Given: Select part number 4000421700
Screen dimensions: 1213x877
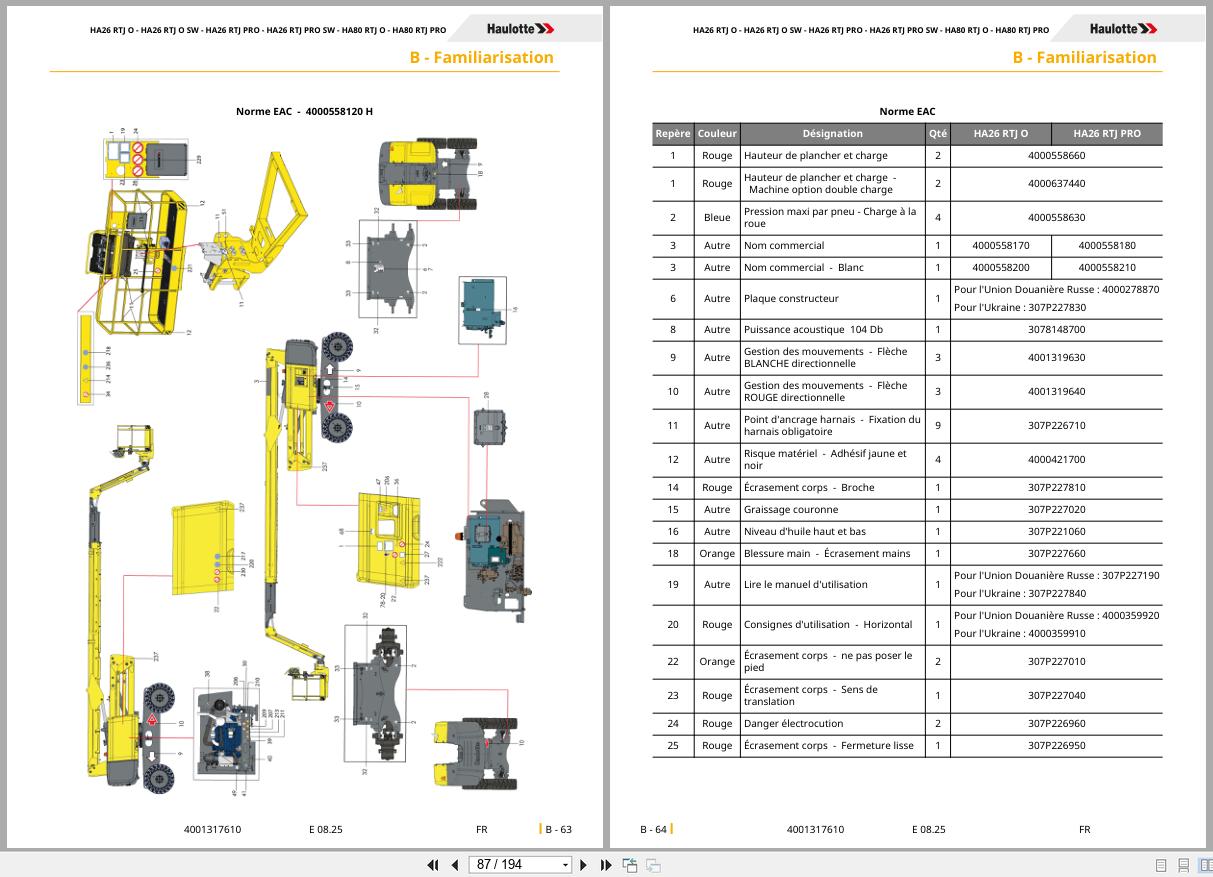Looking at the screenshot, I should 1056,459.
